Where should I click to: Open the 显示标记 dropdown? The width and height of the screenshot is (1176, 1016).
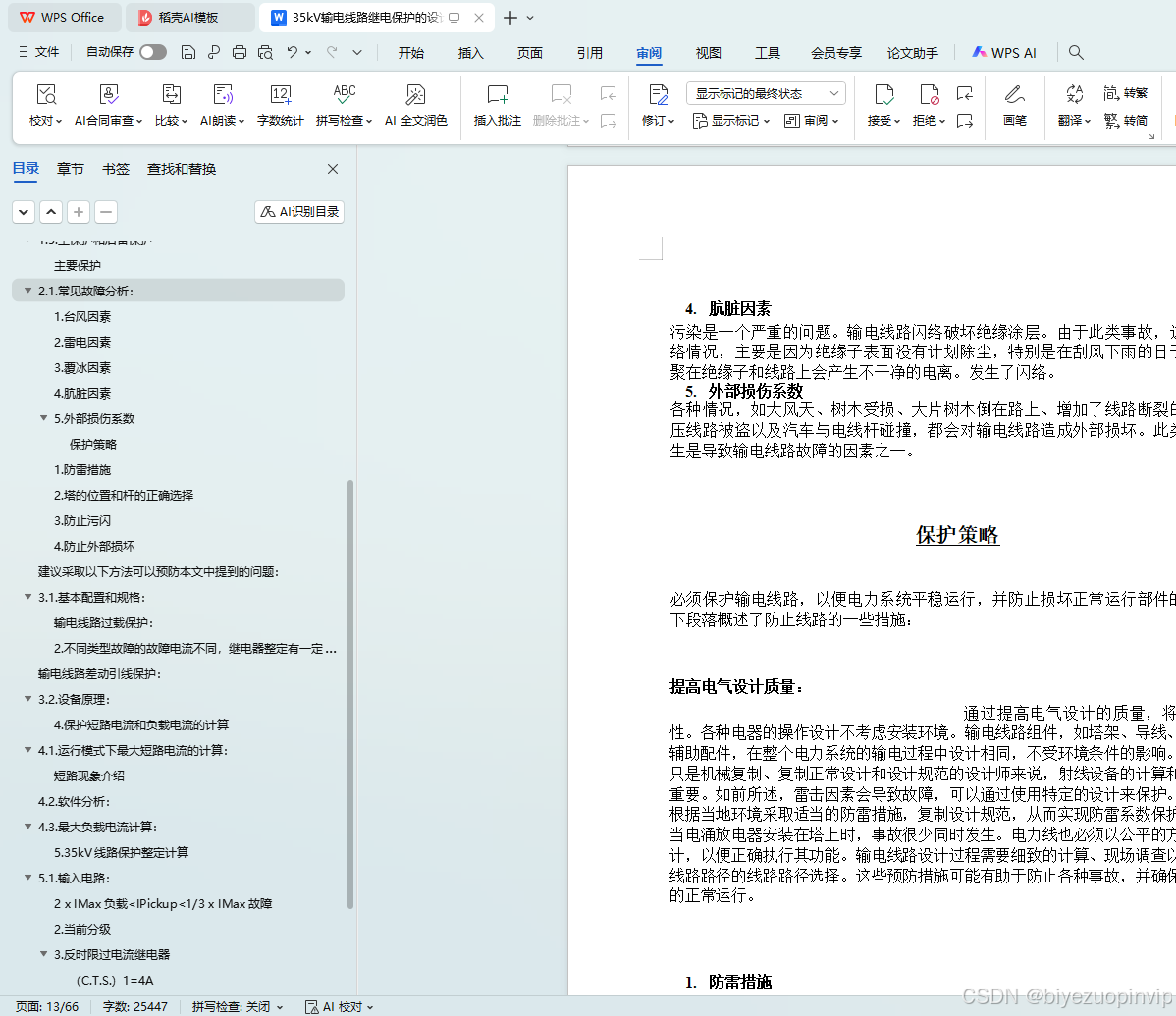pyautogui.click(x=731, y=121)
